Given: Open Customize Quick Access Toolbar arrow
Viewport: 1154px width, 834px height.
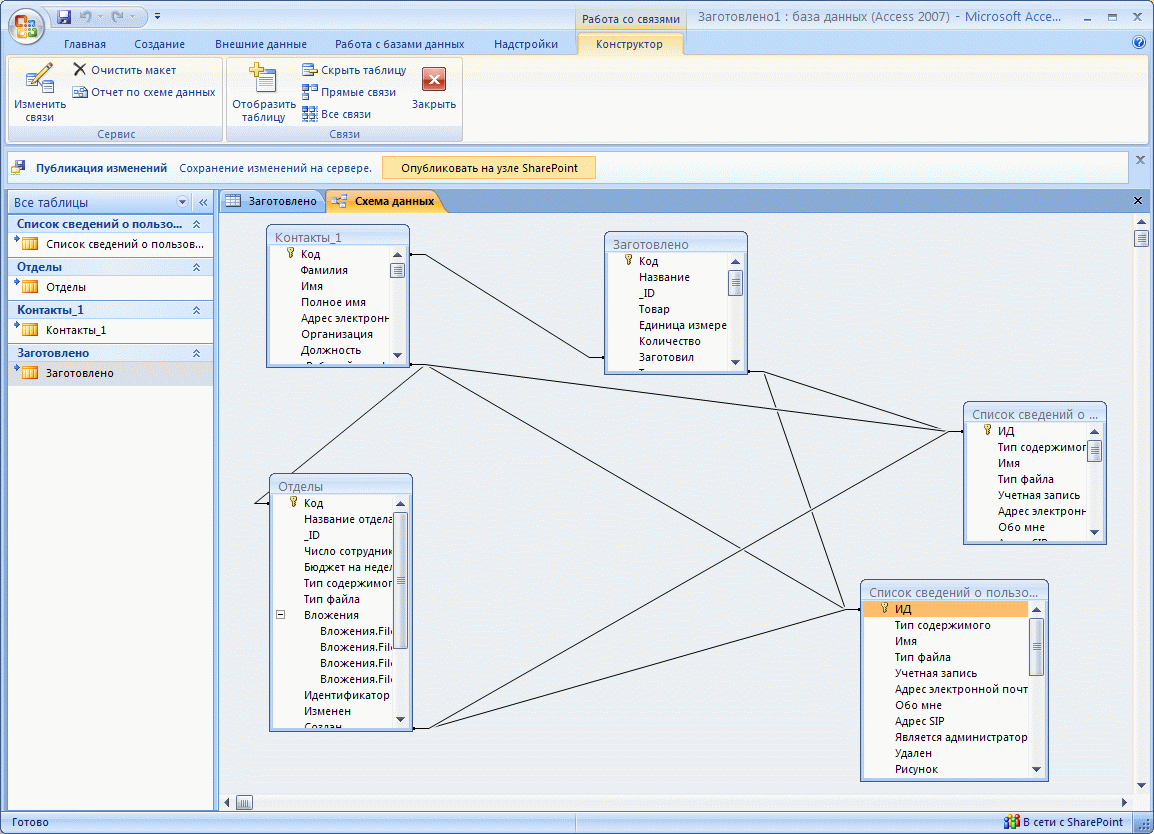Looking at the screenshot, I should click(x=157, y=15).
